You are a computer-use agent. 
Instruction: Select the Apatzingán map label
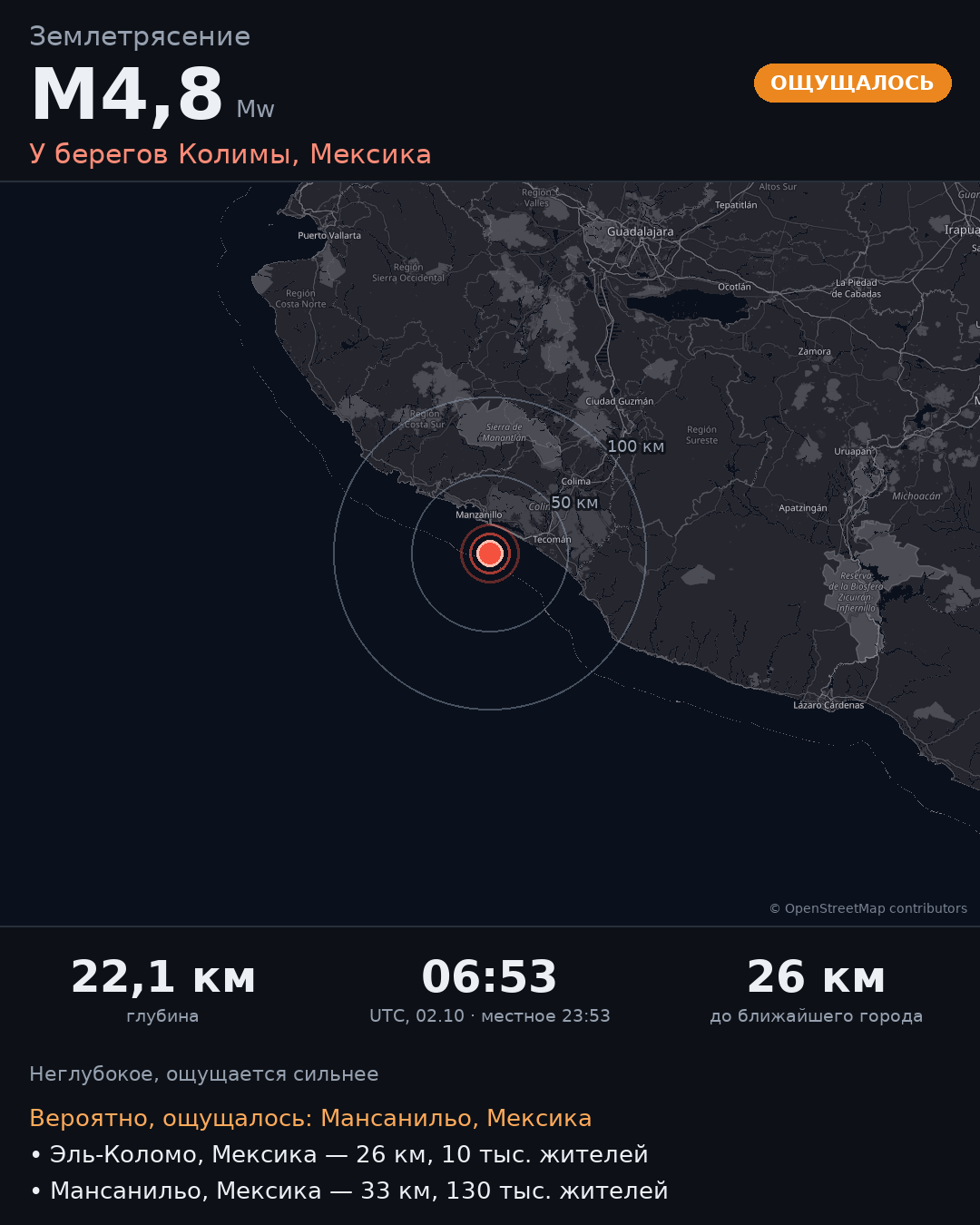pos(803,508)
